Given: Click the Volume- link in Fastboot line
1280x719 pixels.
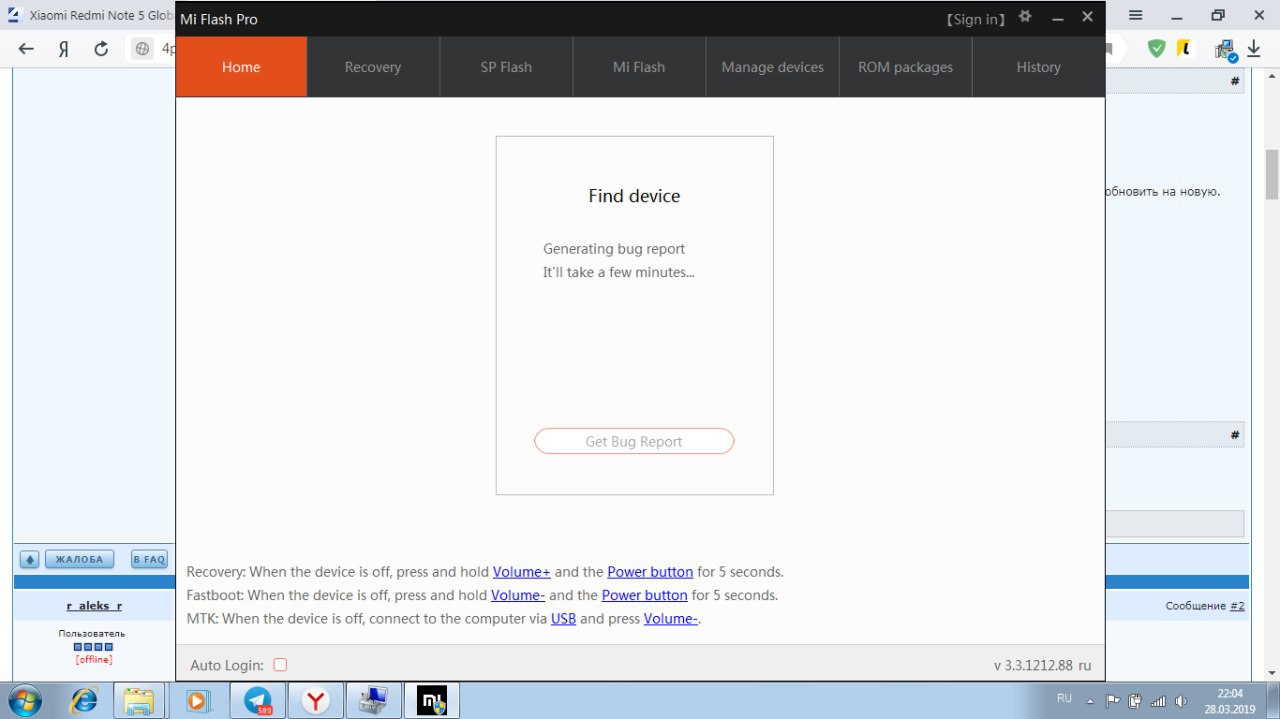Looking at the screenshot, I should [518, 595].
